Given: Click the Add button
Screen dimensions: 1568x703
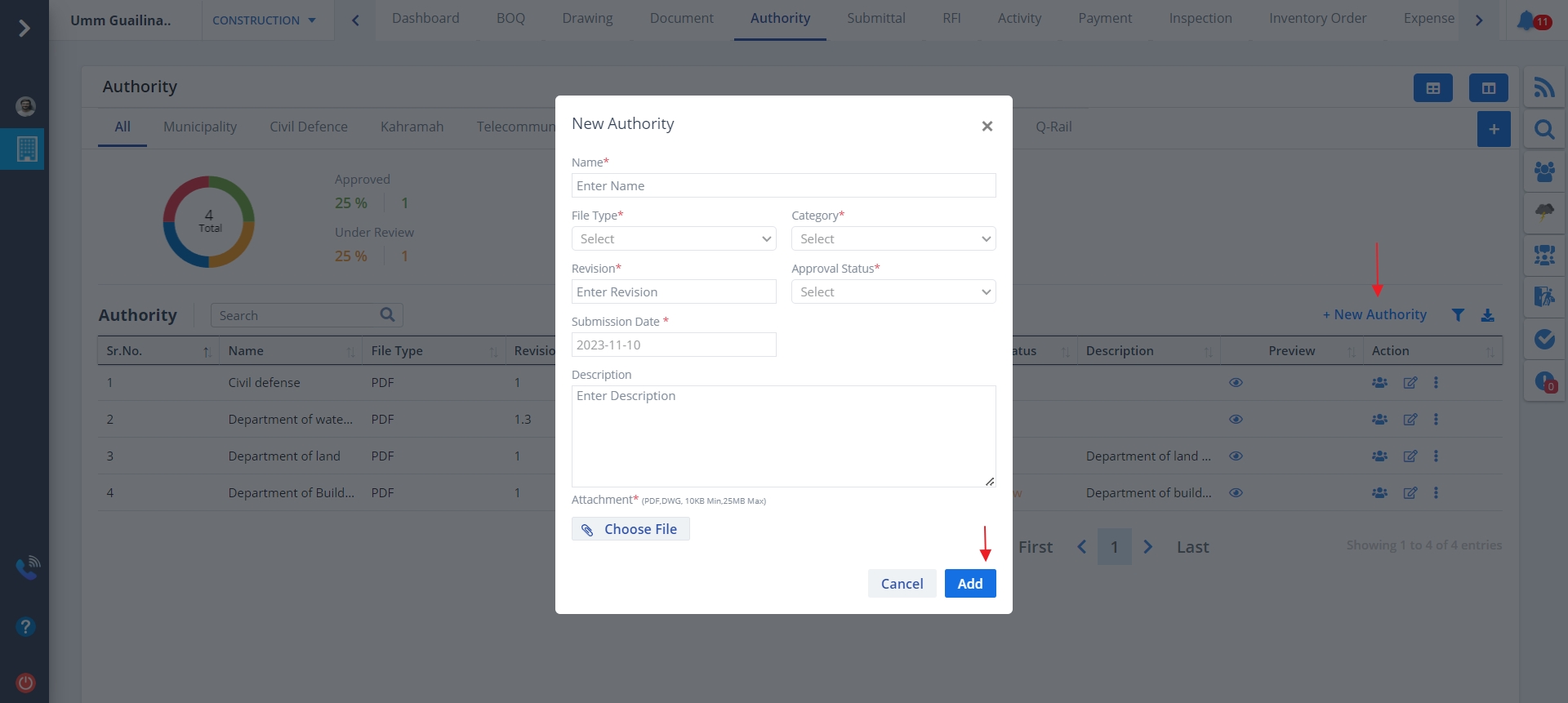Looking at the screenshot, I should (969, 584).
